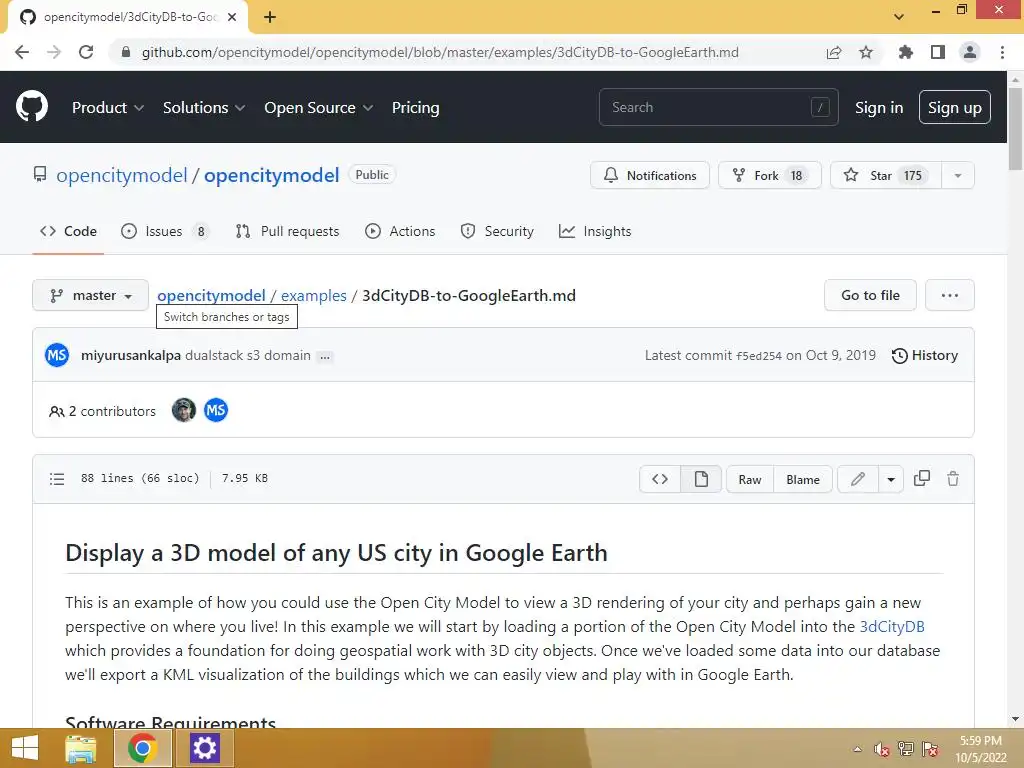The width and height of the screenshot is (1024, 768).
Task: Display the rendered file view icon
Action: click(701, 479)
